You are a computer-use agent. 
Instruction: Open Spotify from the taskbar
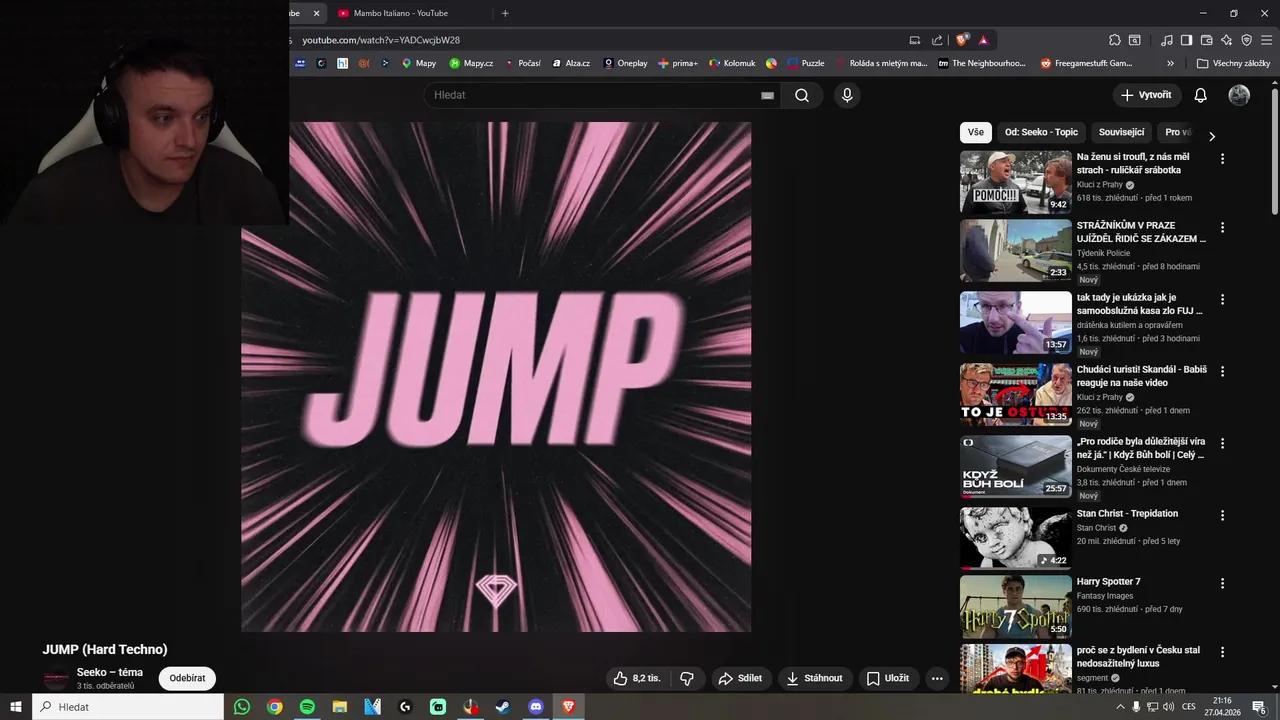click(307, 707)
